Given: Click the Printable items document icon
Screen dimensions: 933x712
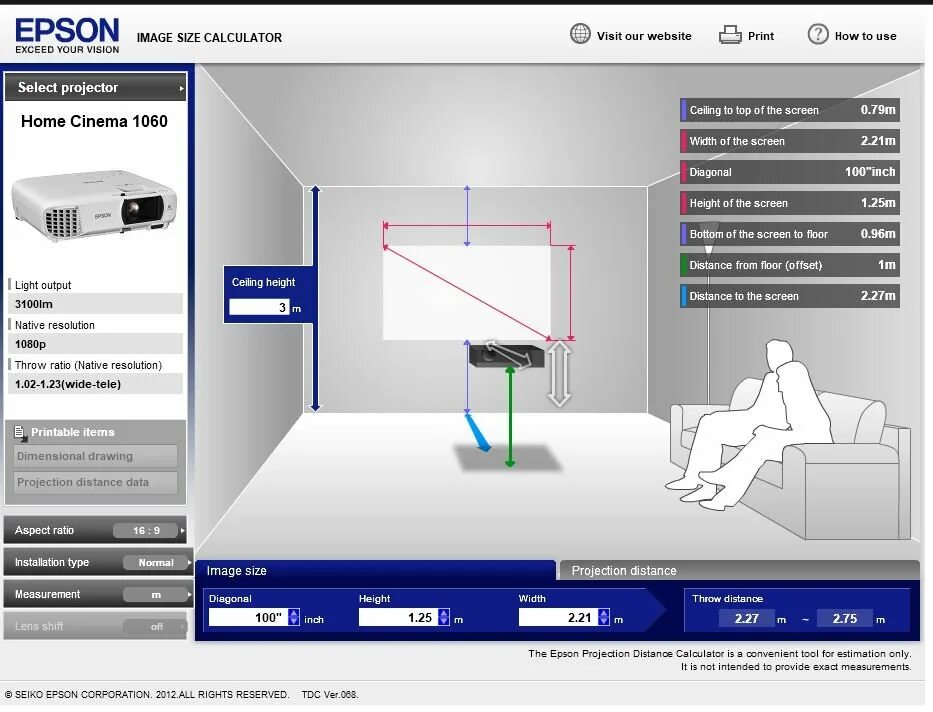Looking at the screenshot, I should click(20, 434).
